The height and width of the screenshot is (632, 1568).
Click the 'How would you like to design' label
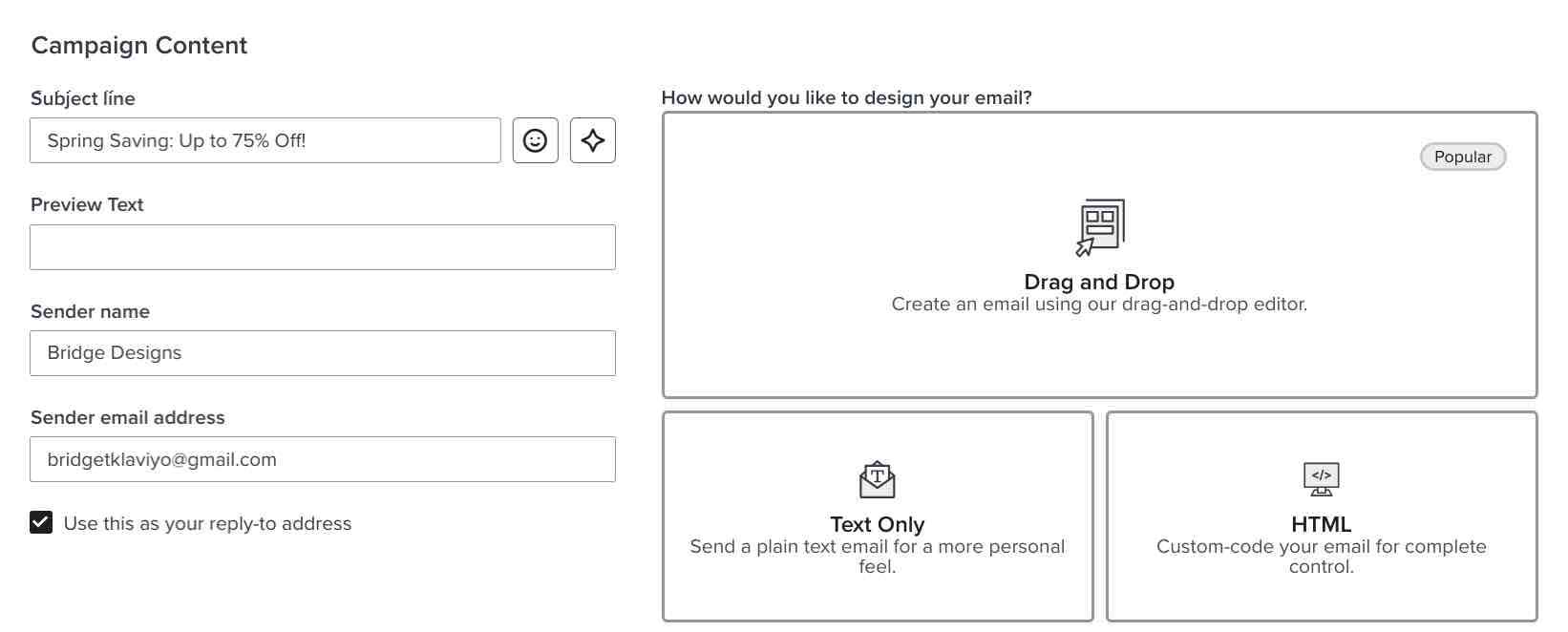847,97
